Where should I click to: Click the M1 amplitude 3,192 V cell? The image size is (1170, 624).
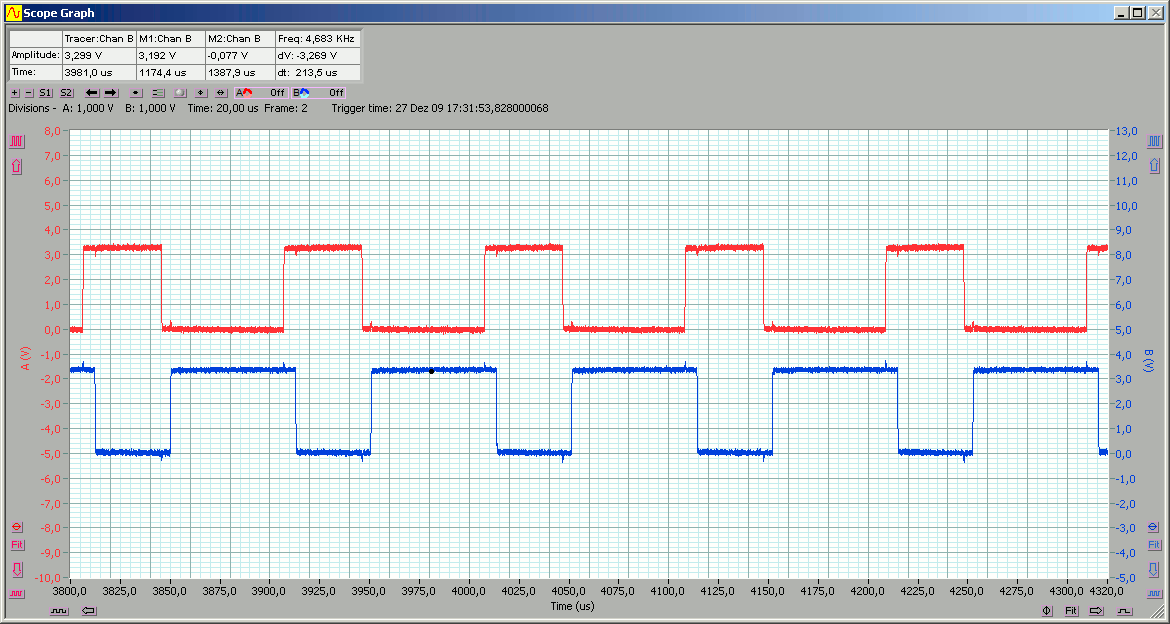pyautogui.click(x=170, y=55)
